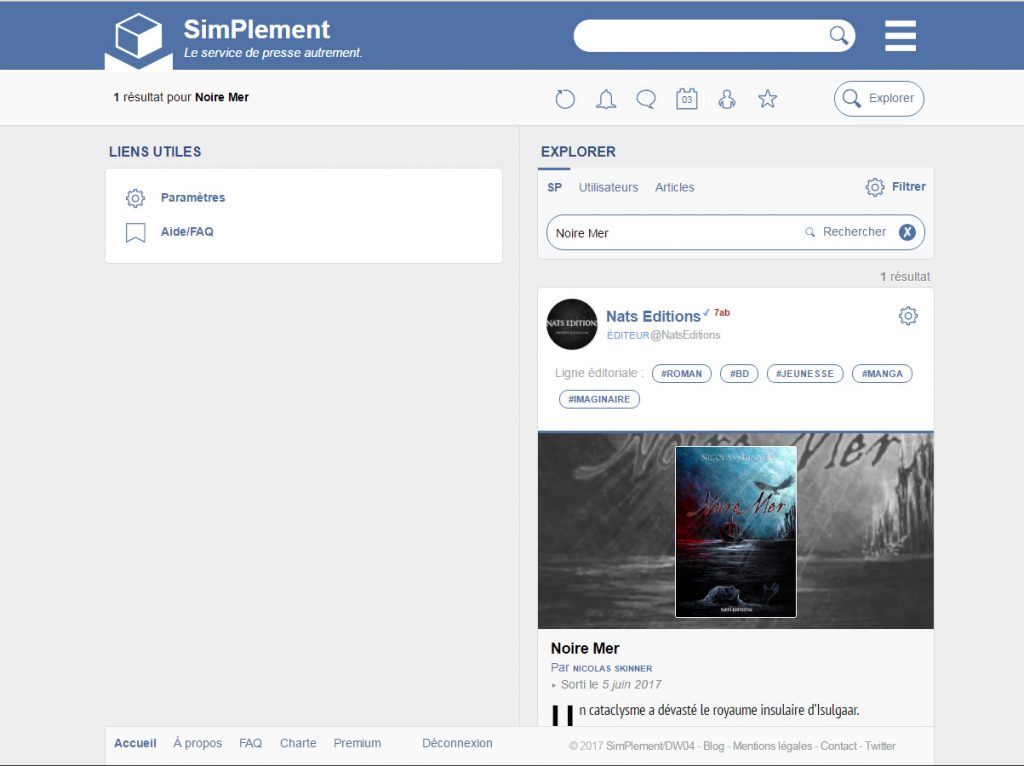This screenshot has height=766, width=1024.
Task: Select the #MANGA tag
Action: coord(882,374)
